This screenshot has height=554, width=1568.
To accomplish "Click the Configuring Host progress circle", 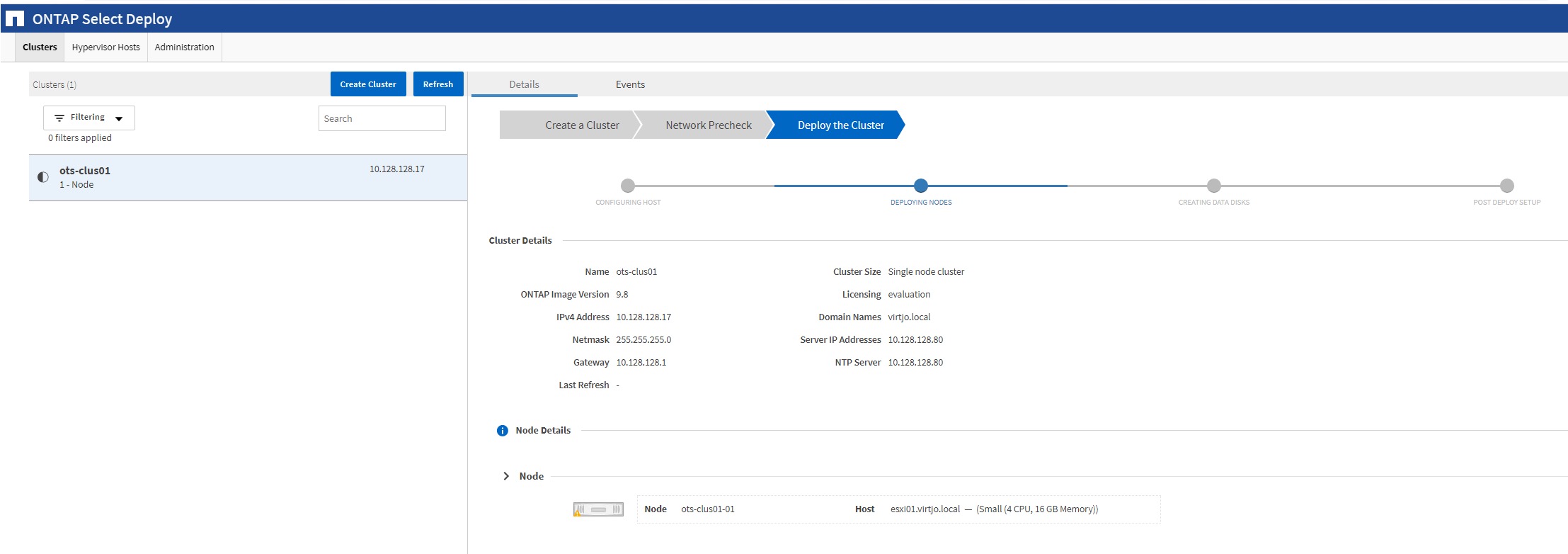I will point(628,186).
